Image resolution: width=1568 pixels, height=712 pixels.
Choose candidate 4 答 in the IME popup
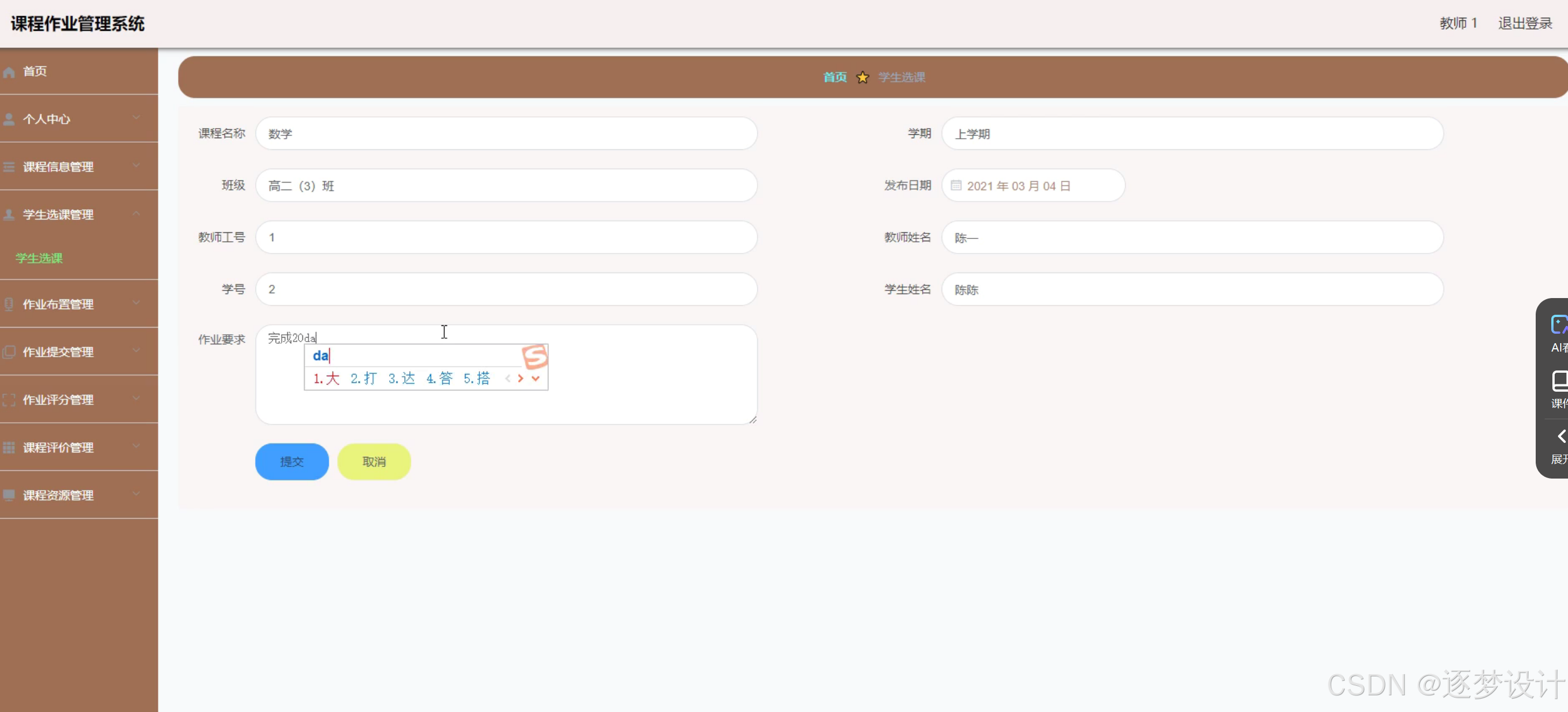point(439,378)
